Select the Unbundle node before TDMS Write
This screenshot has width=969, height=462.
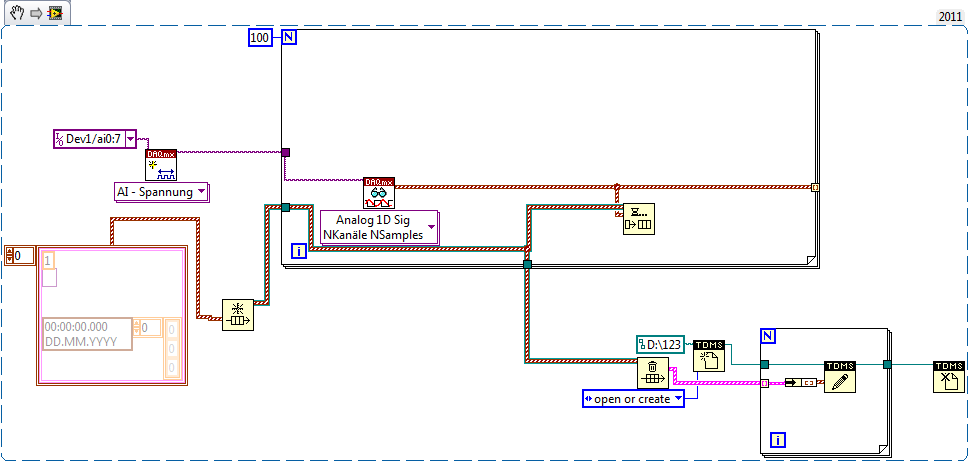click(x=801, y=383)
